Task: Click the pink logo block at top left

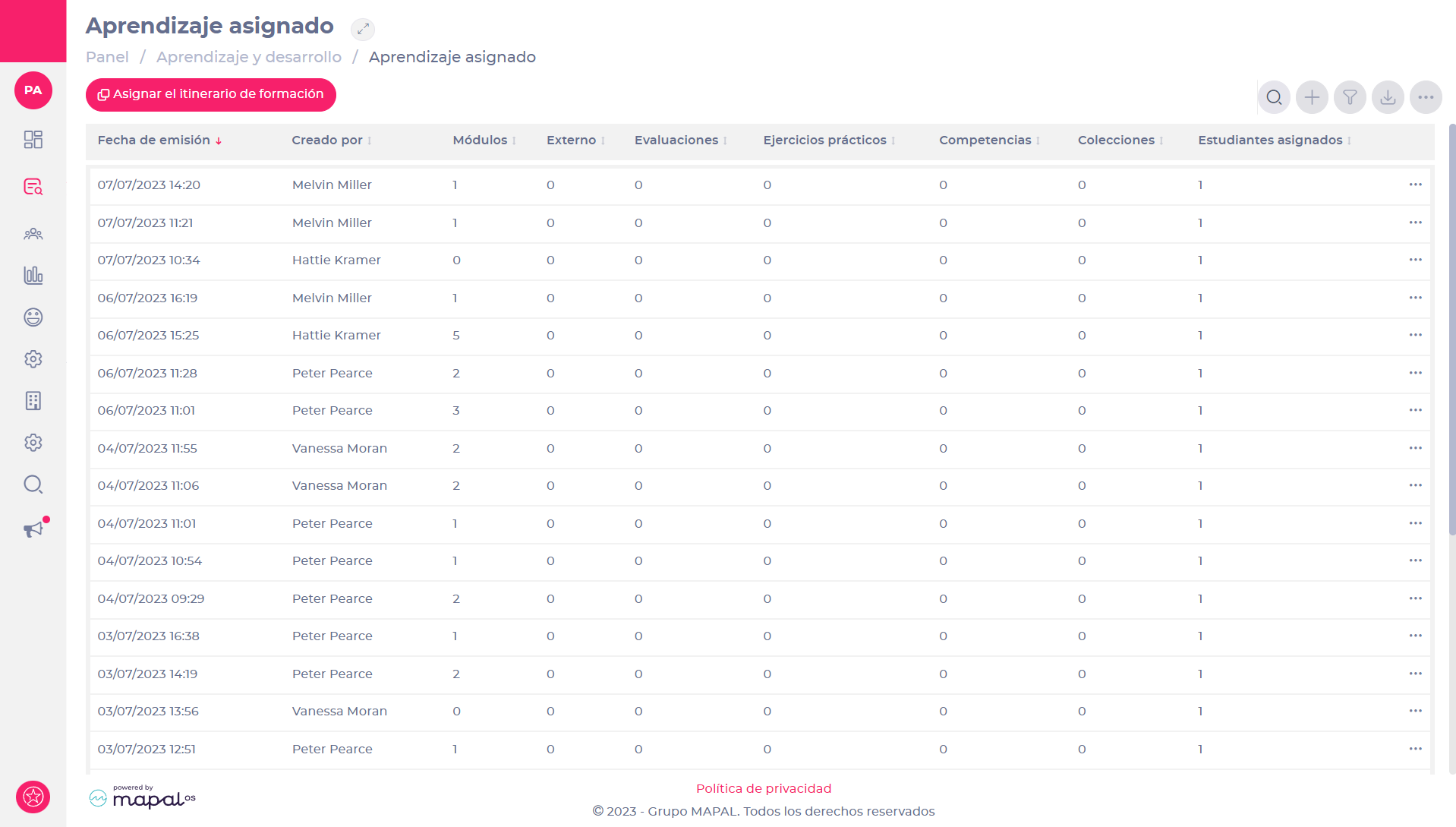Action: coord(33,31)
